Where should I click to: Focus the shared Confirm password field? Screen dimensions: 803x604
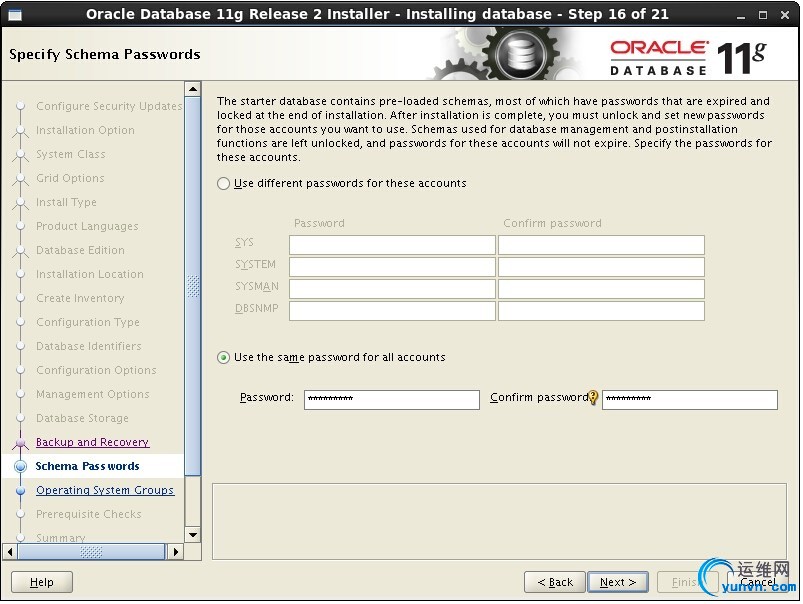690,400
